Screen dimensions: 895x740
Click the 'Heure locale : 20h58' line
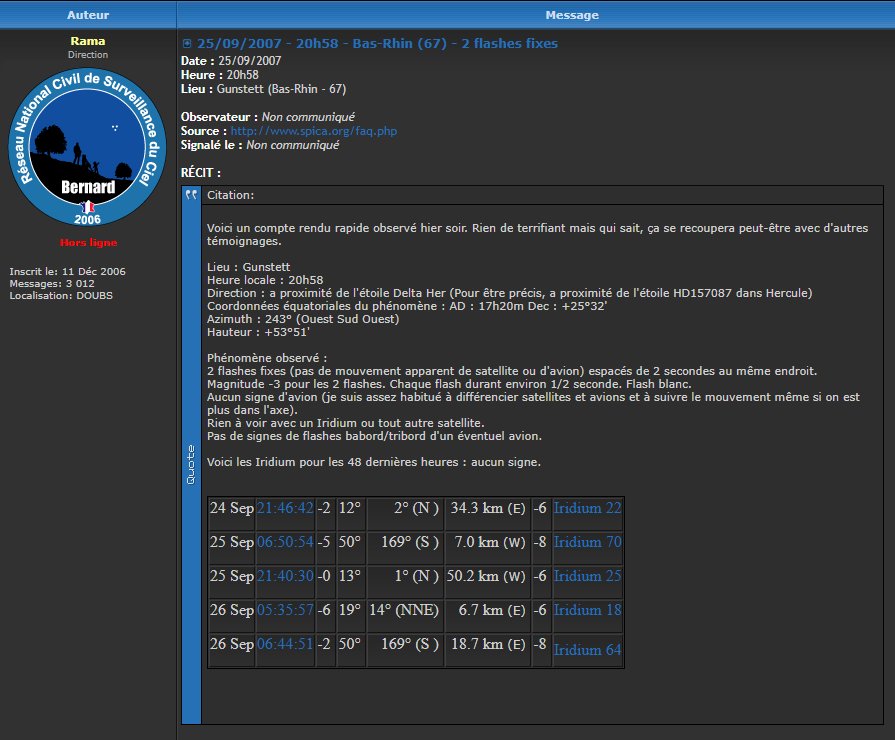[x=265, y=280]
